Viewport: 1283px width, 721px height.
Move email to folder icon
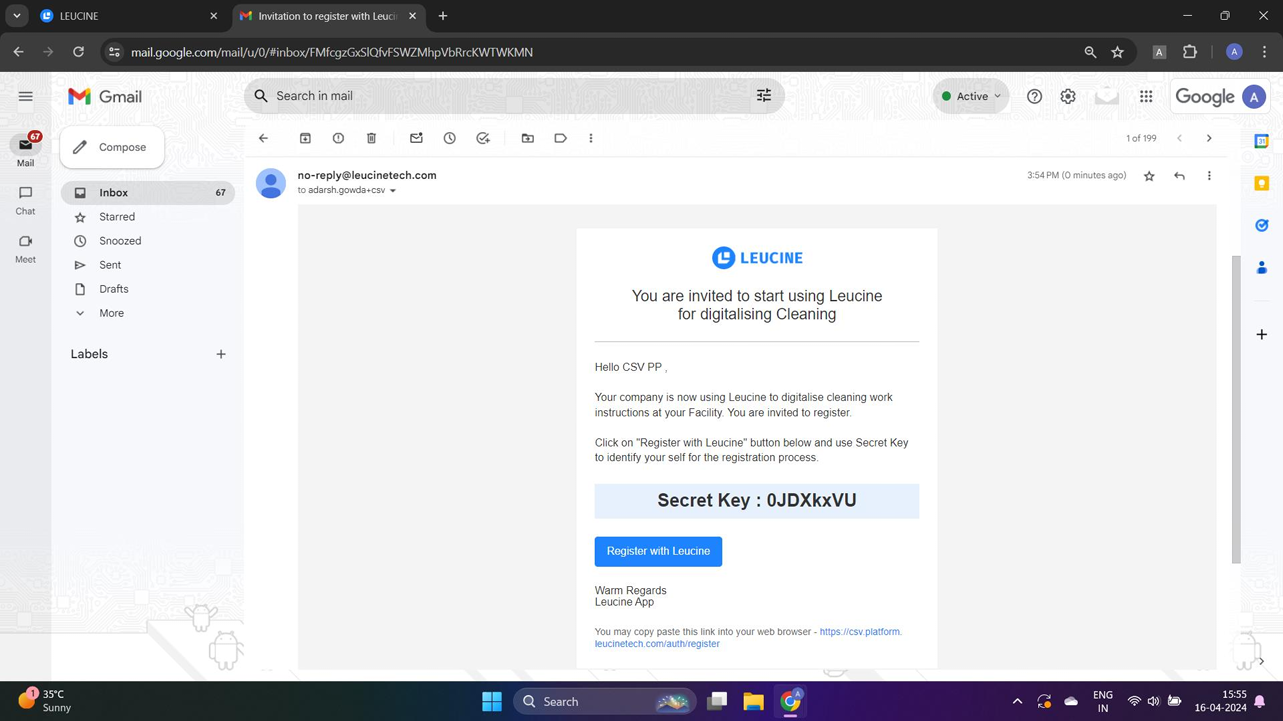click(527, 138)
